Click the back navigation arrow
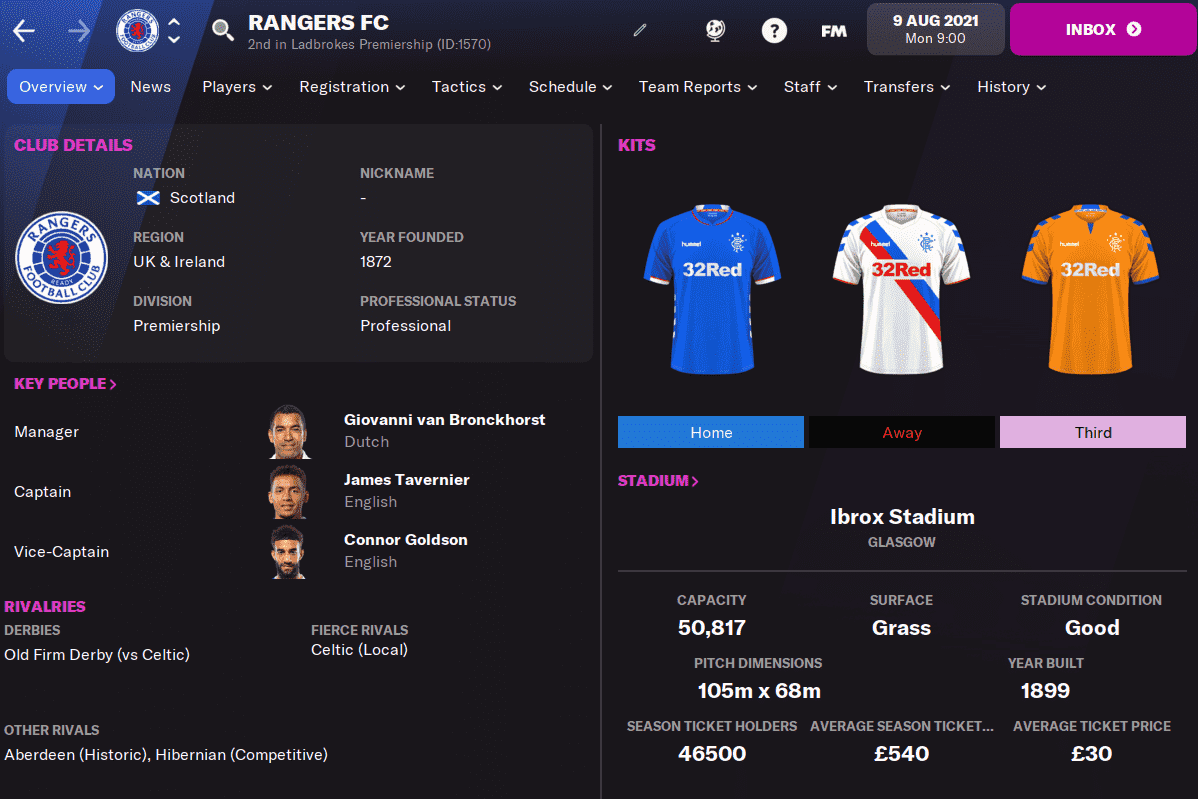This screenshot has width=1198, height=799. [x=24, y=31]
